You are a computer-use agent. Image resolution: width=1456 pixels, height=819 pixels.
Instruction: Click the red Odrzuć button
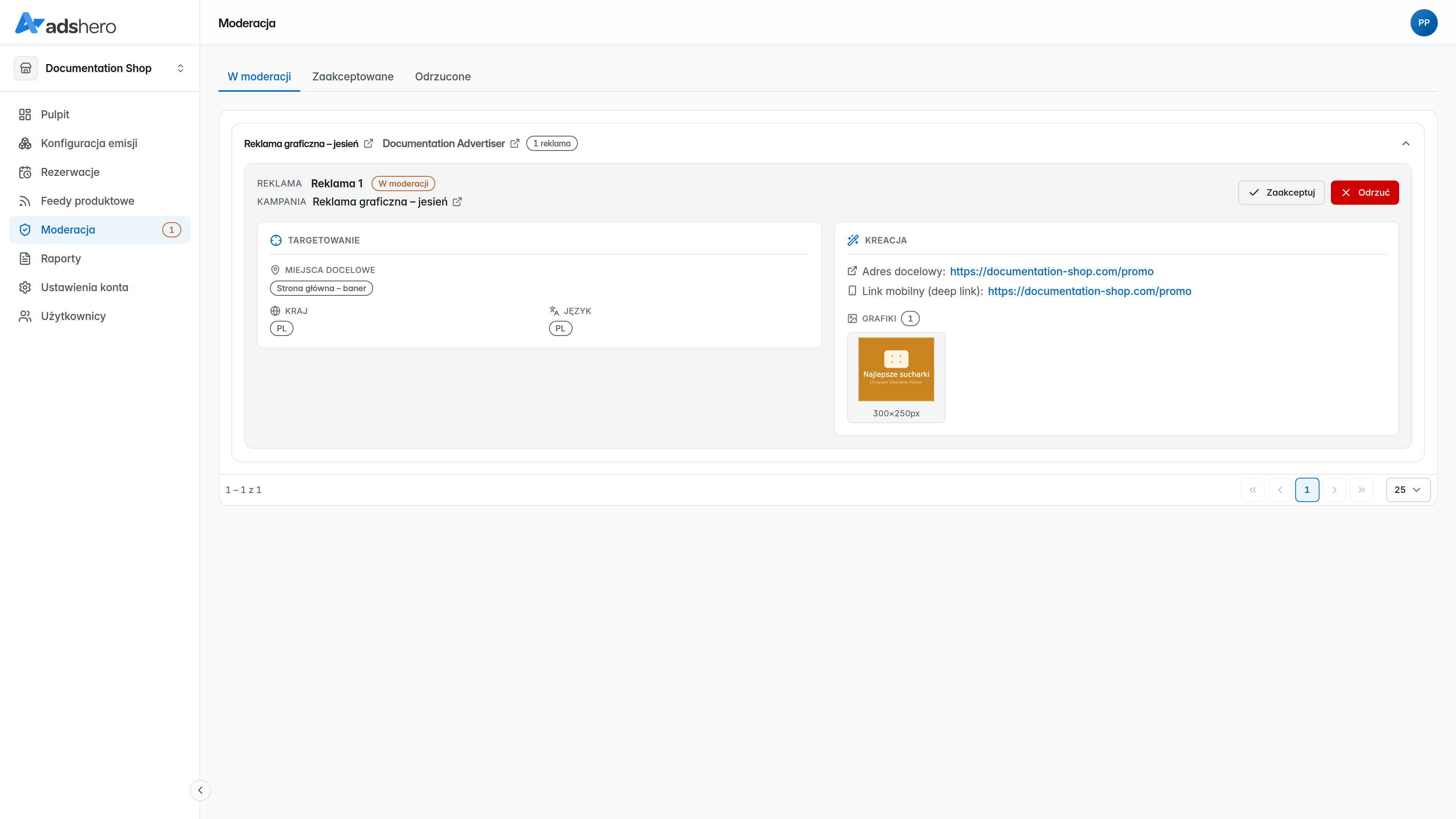point(1365,193)
